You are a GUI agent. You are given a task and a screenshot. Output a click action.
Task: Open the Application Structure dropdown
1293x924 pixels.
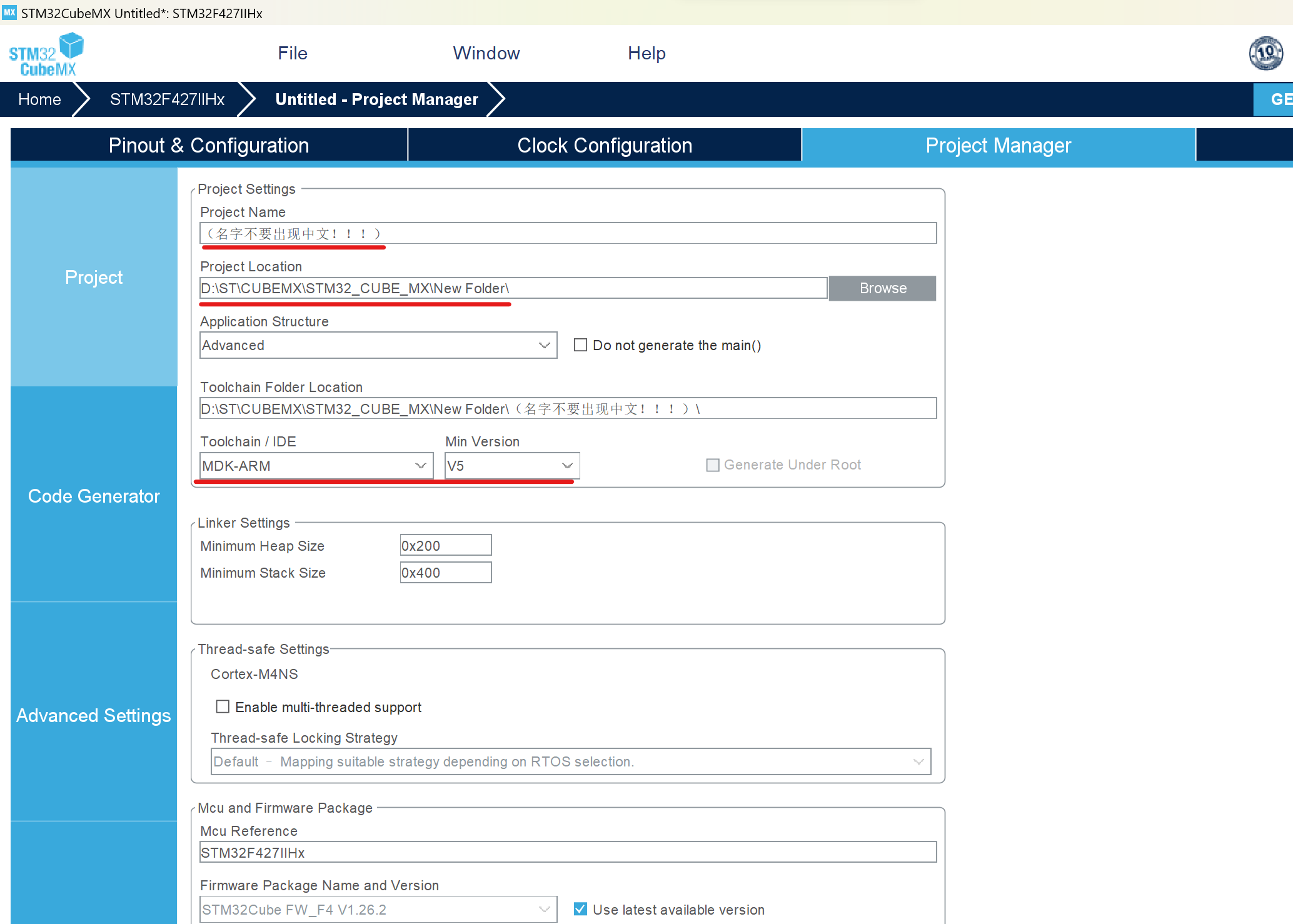[378, 345]
